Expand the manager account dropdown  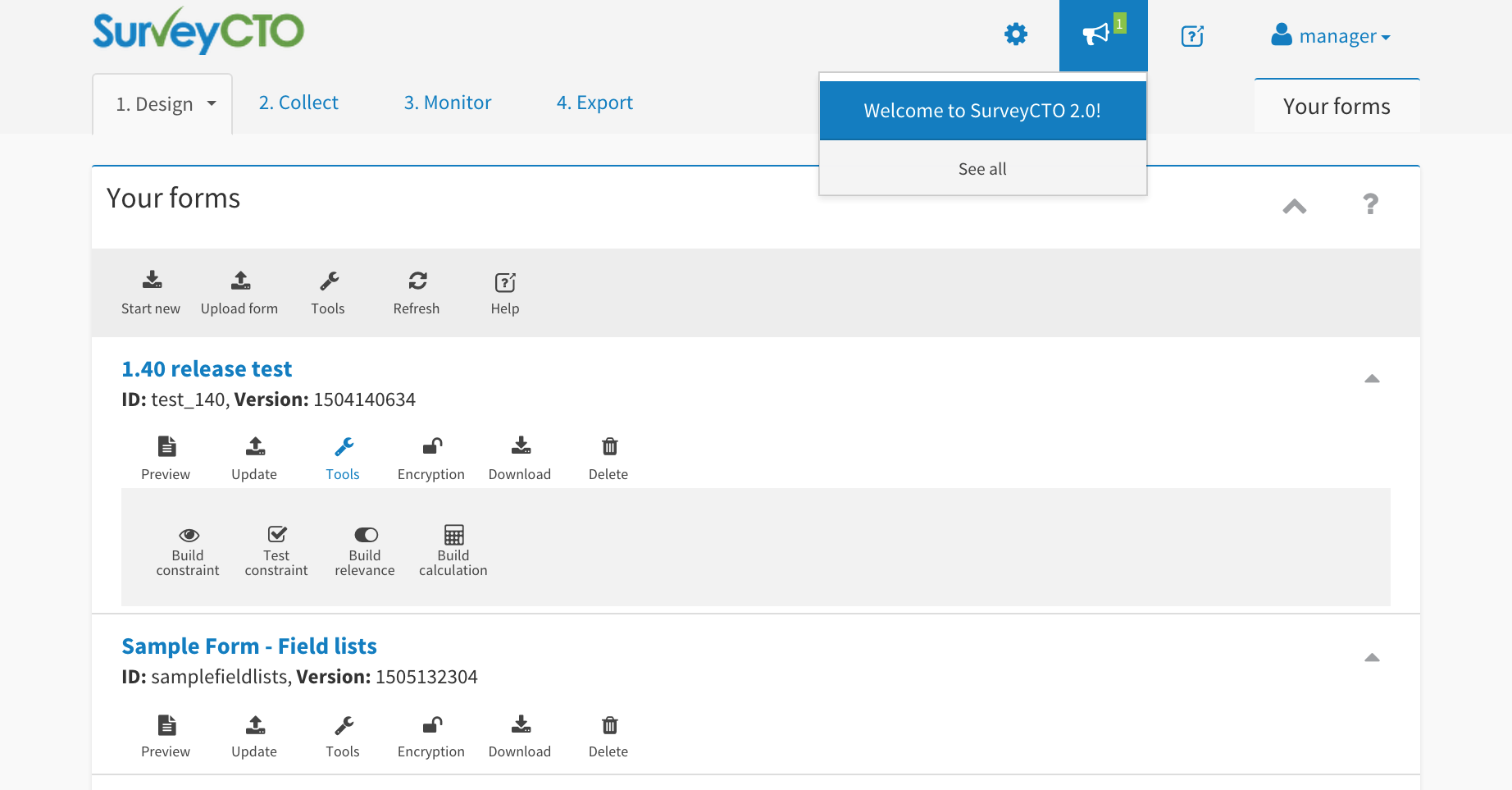click(1330, 35)
